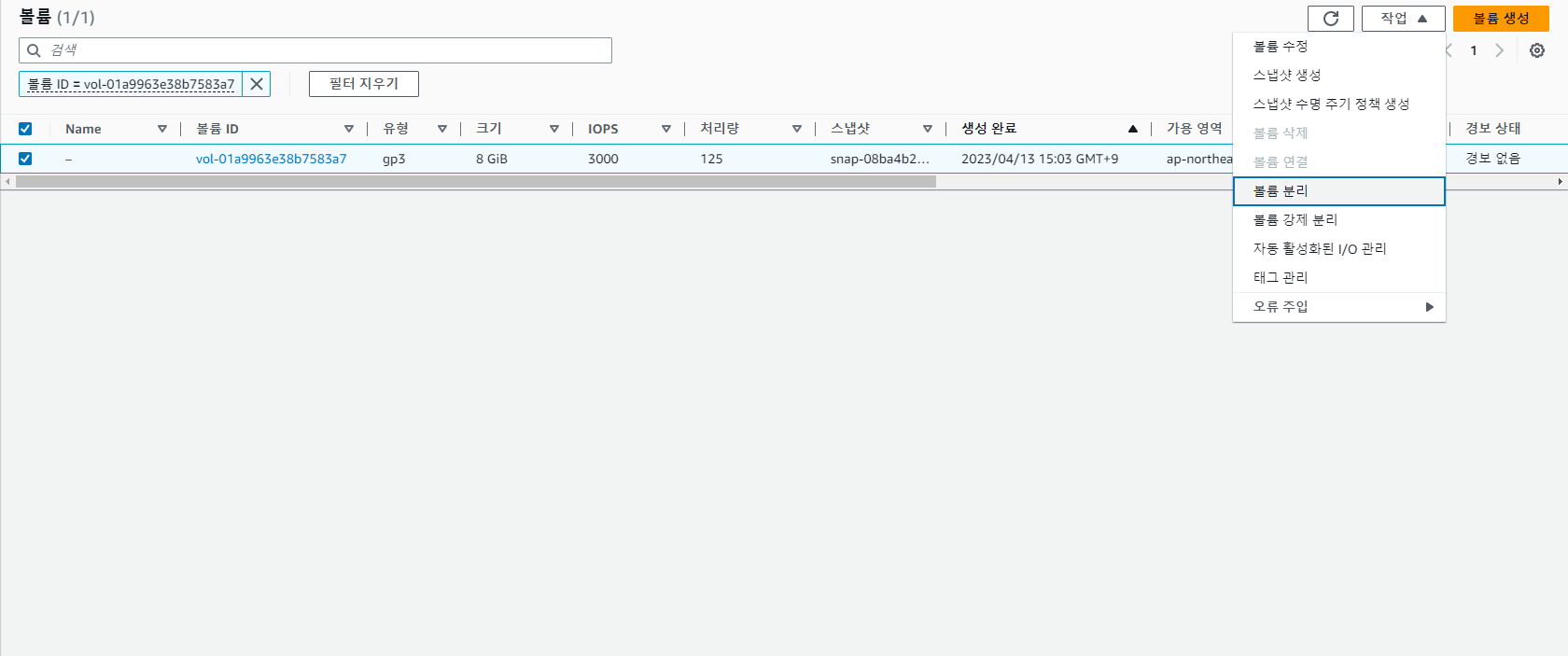Select 볼륨 수정 menu item
This screenshot has width=1568, height=656.
pos(1339,47)
